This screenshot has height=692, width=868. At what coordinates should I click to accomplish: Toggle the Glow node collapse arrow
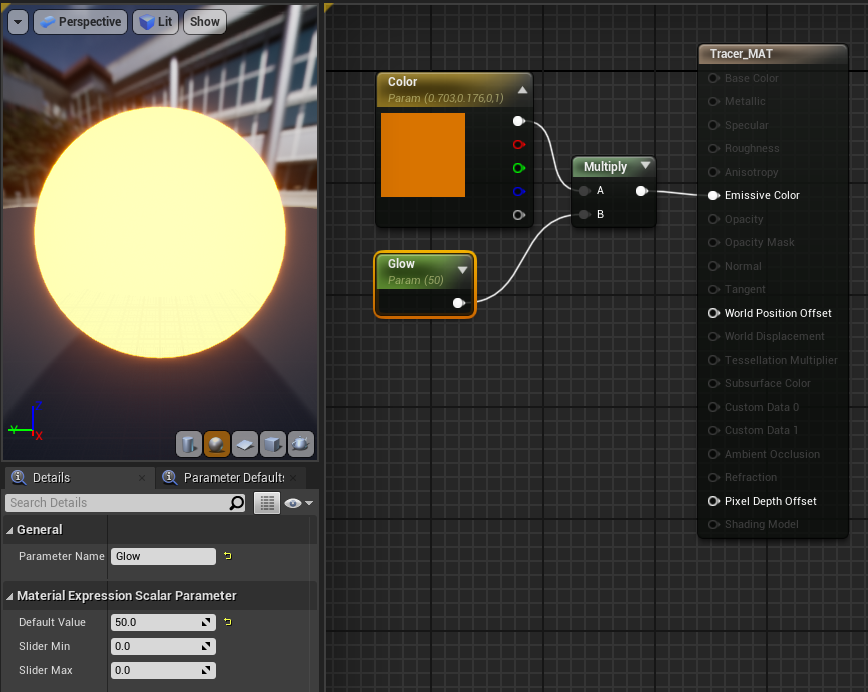point(463,270)
